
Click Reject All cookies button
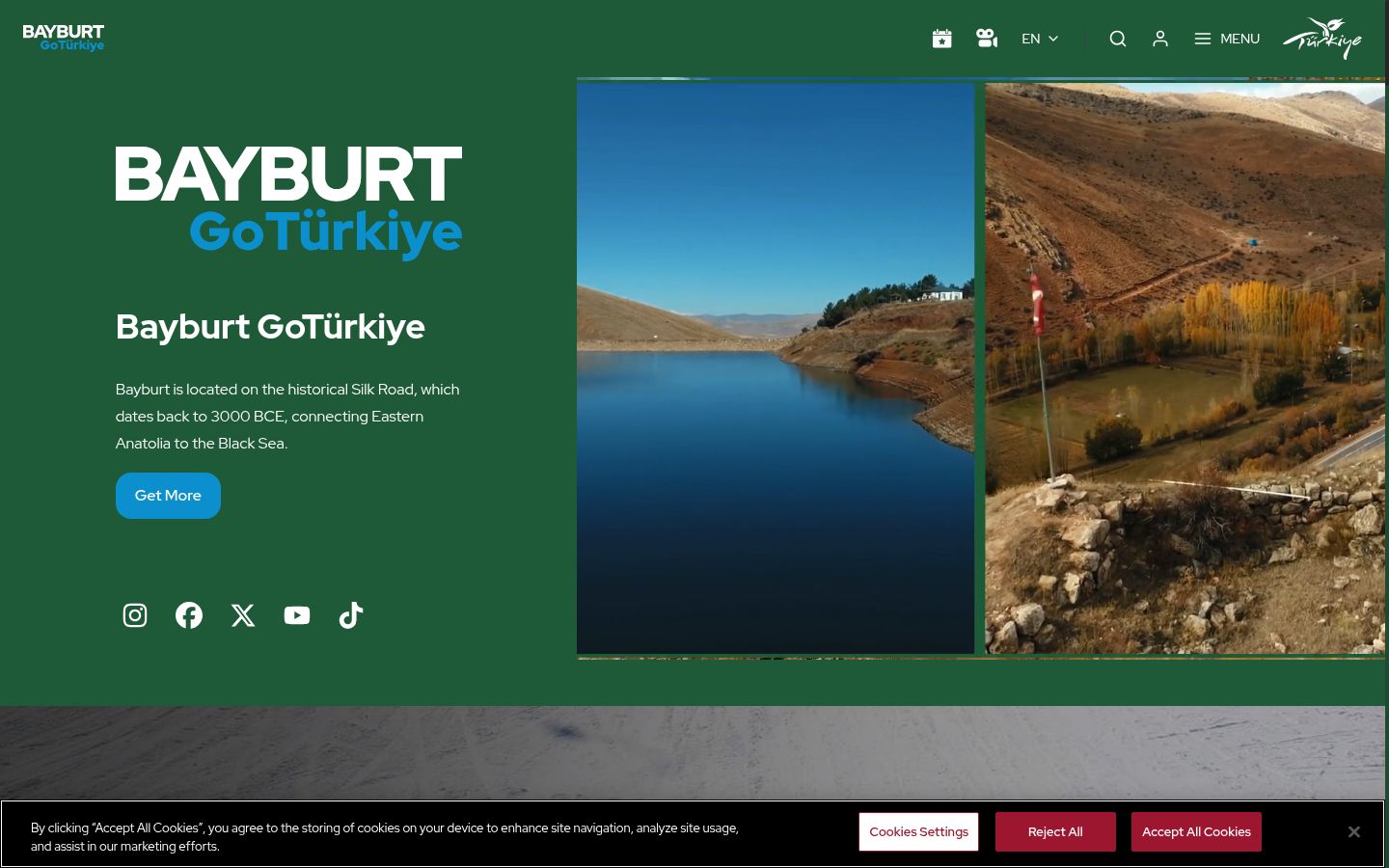pos(1055,831)
